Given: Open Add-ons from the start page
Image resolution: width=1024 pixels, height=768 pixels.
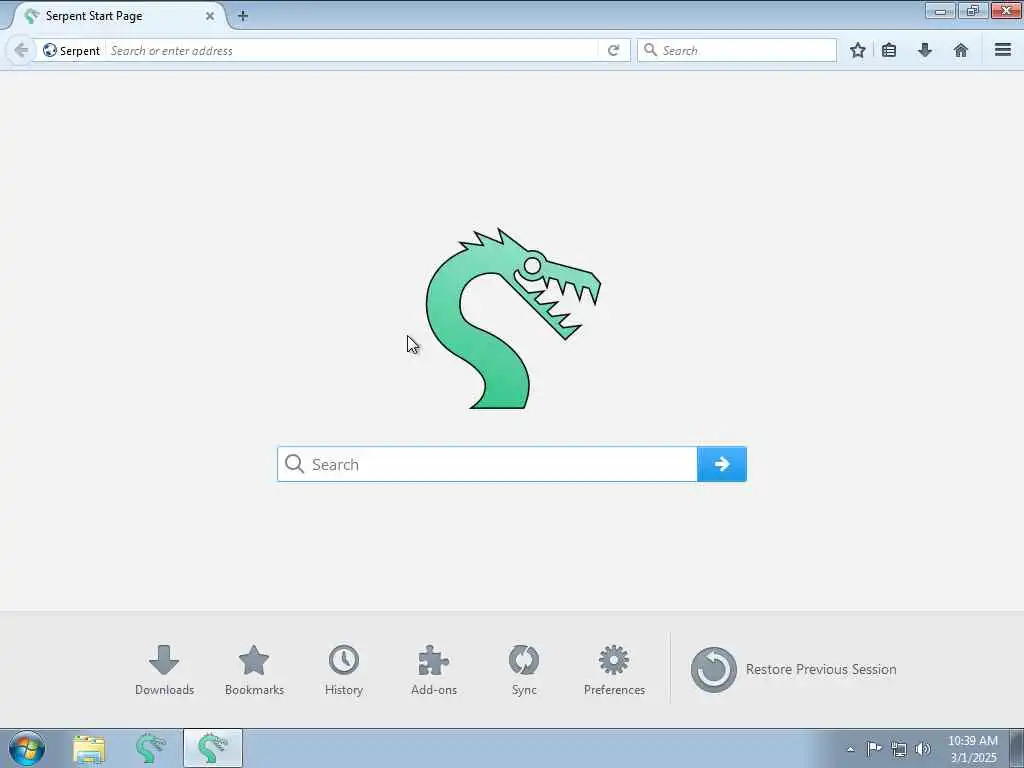Looking at the screenshot, I should point(434,670).
